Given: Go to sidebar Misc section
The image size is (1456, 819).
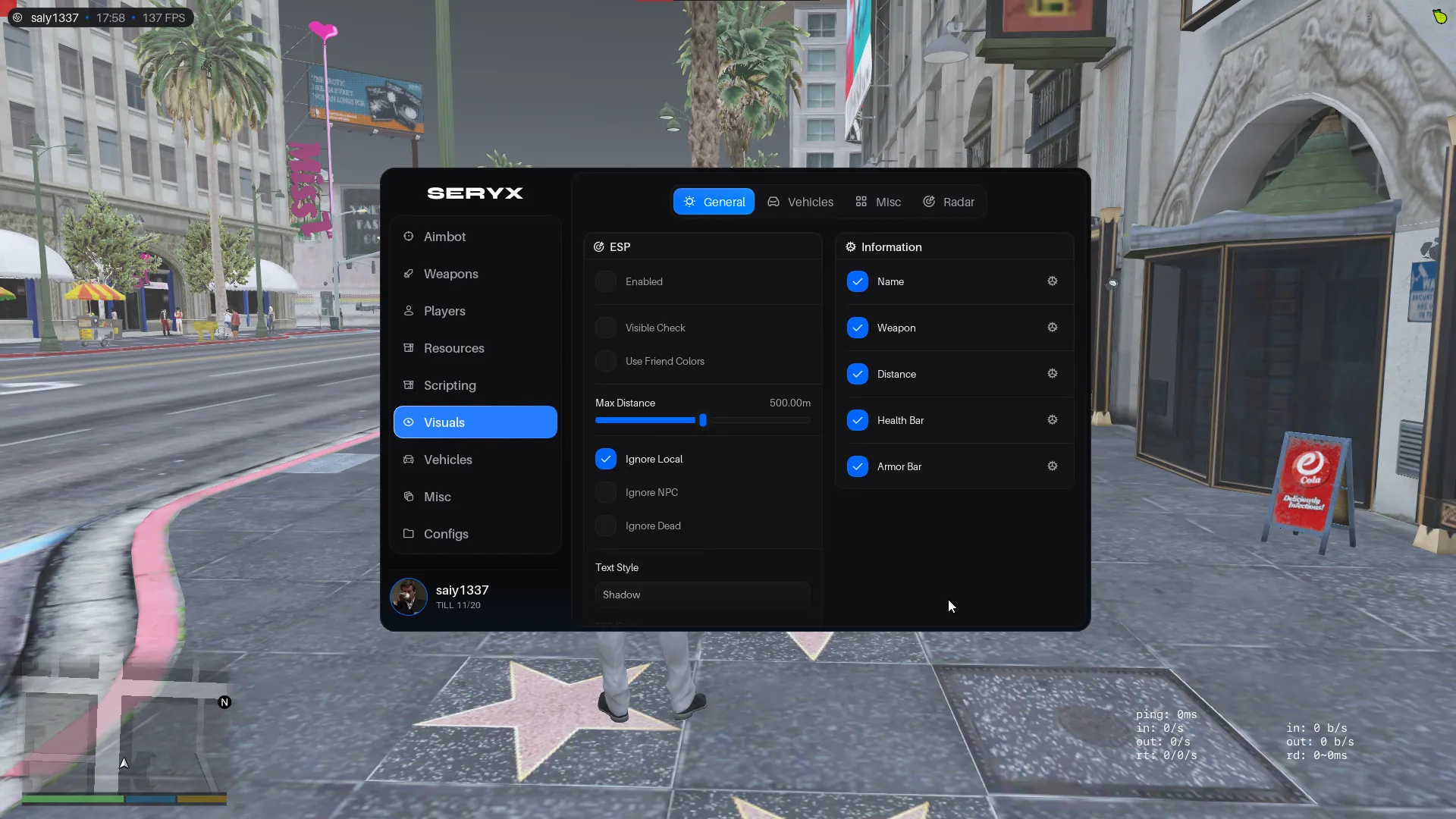Looking at the screenshot, I should [x=475, y=497].
